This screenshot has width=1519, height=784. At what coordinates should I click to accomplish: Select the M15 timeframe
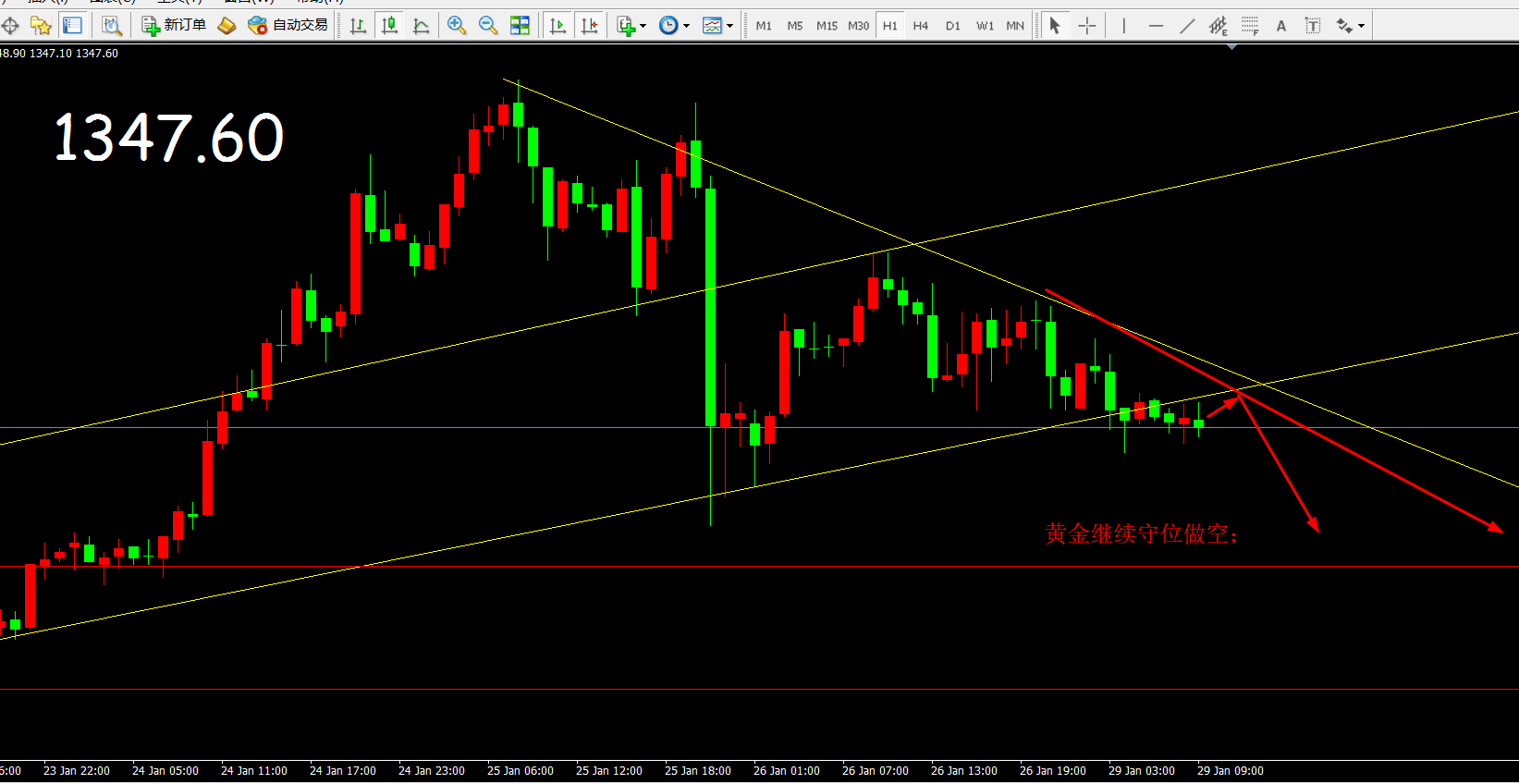click(827, 26)
